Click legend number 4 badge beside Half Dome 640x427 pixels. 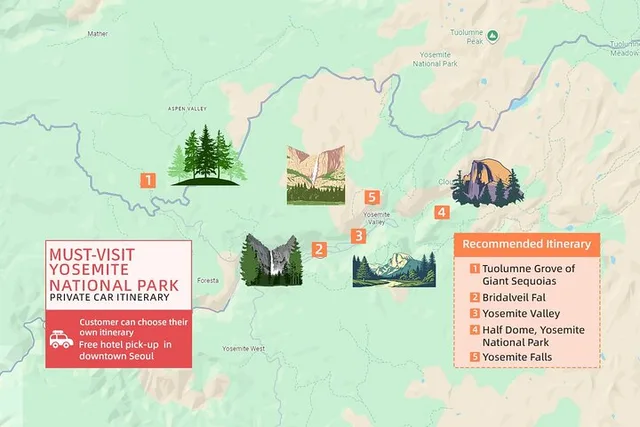click(474, 329)
